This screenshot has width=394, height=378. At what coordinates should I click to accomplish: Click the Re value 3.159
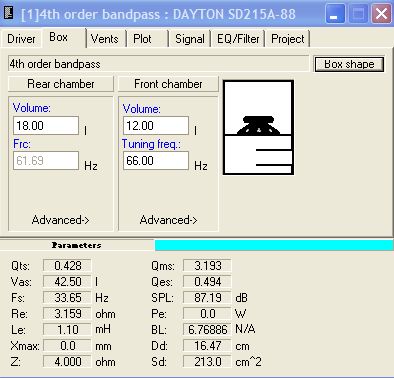coord(67,314)
